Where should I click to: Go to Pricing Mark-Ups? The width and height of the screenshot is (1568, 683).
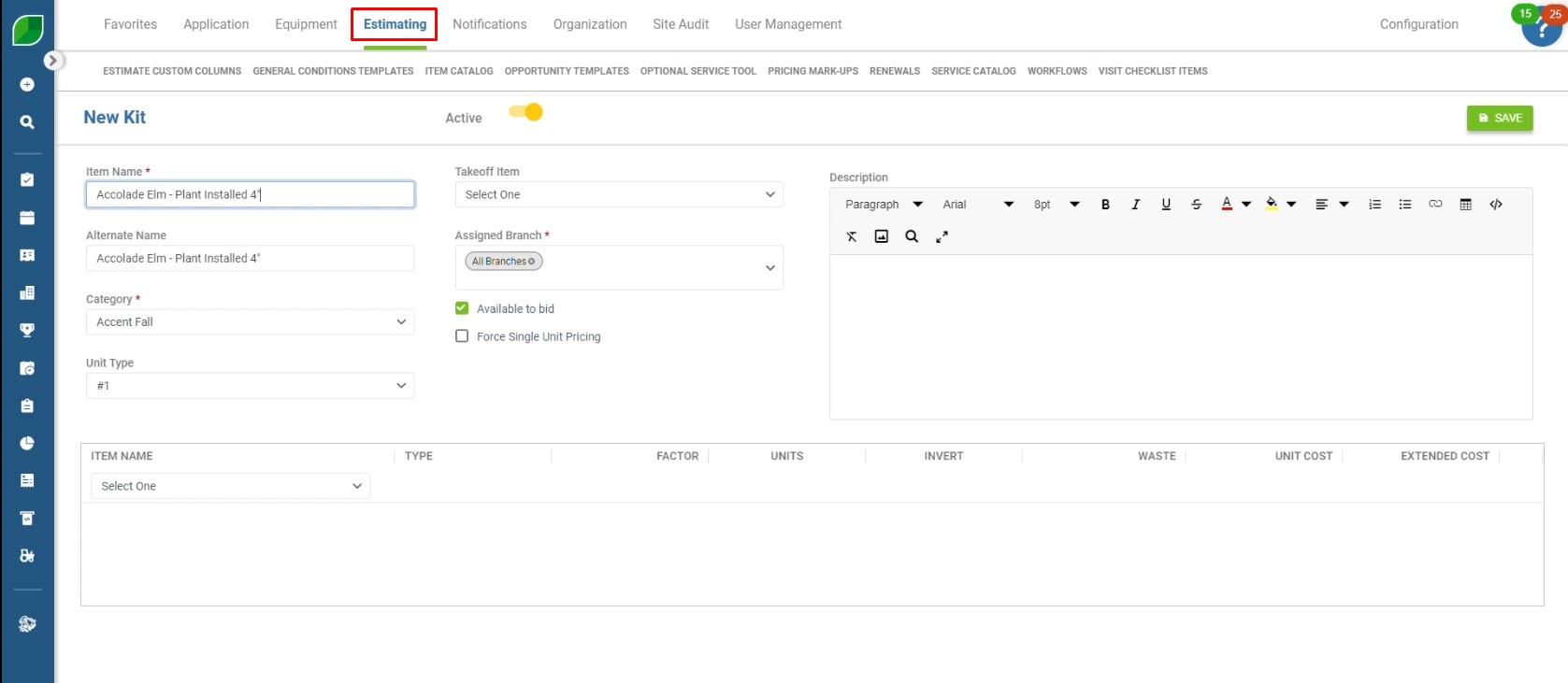[x=813, y=71]
